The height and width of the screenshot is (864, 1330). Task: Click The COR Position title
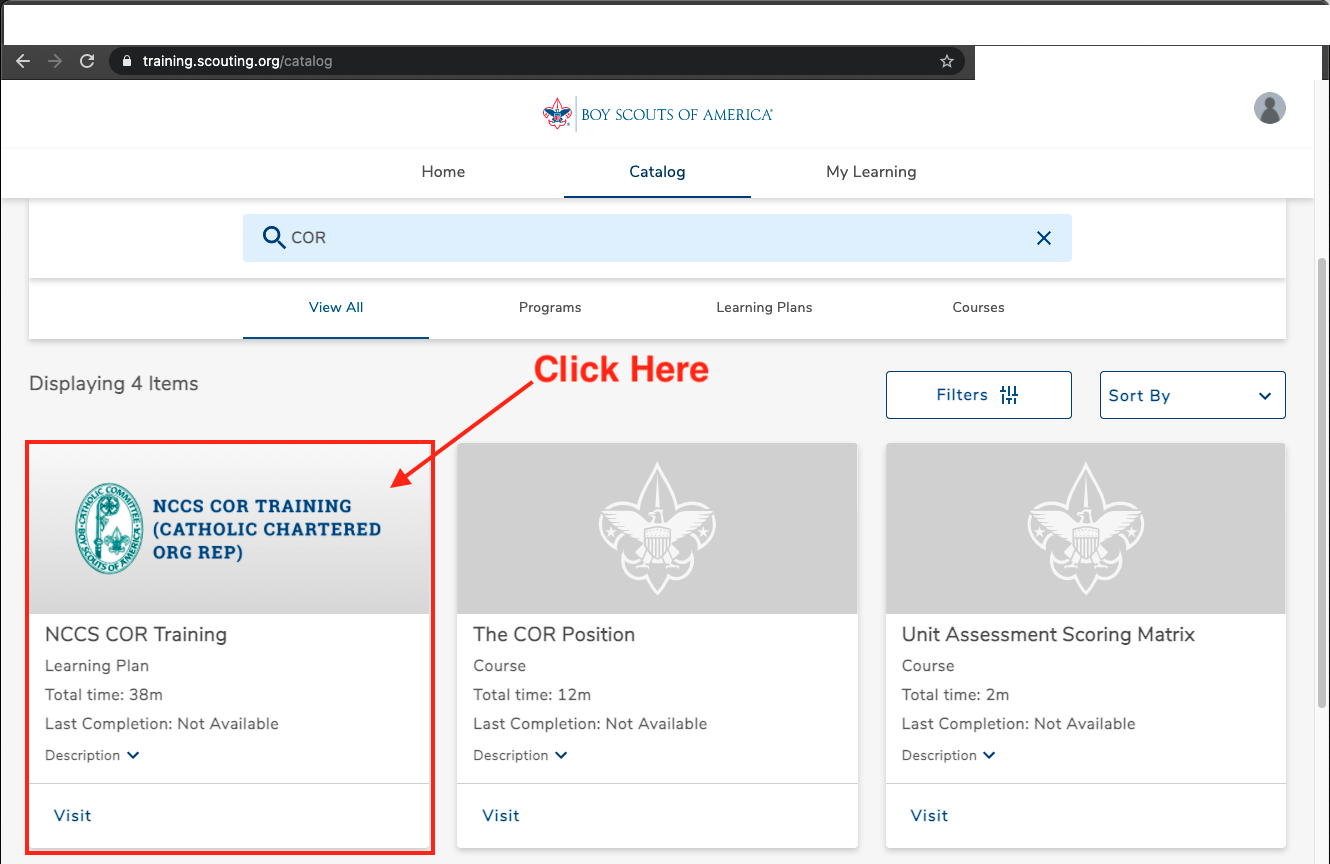554,635
